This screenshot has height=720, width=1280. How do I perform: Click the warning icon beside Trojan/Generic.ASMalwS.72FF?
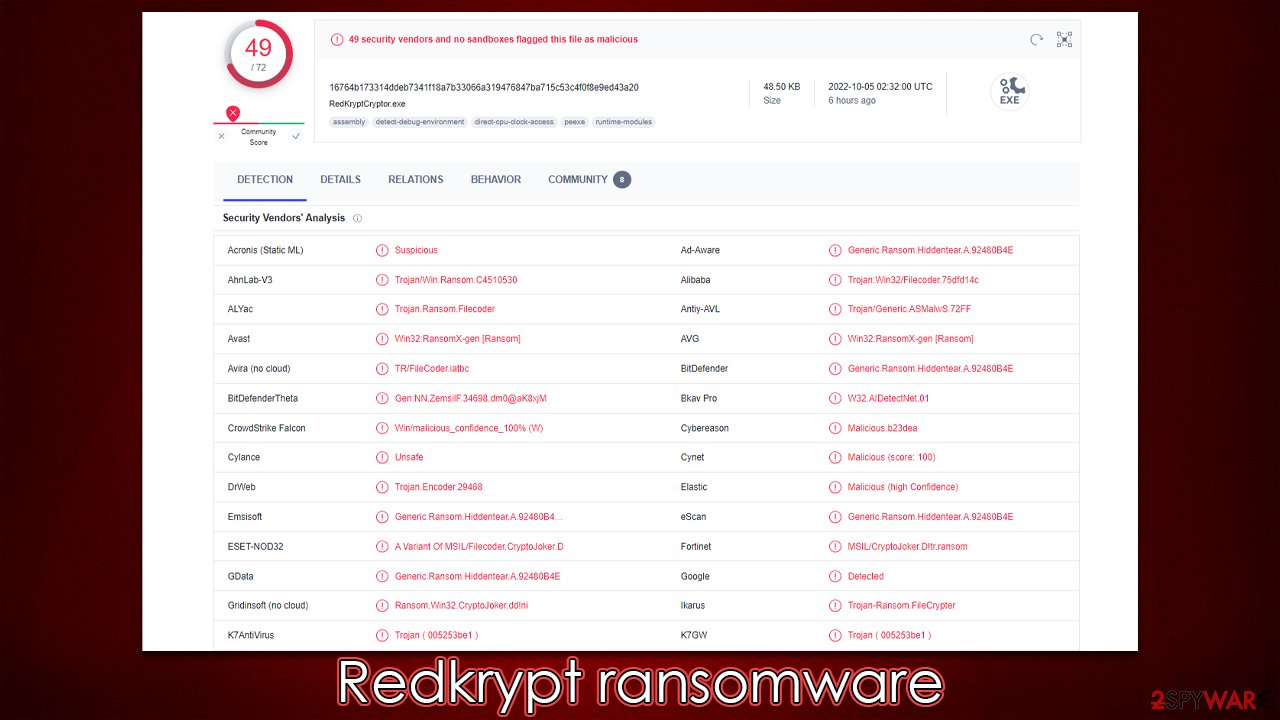[835, 309]
